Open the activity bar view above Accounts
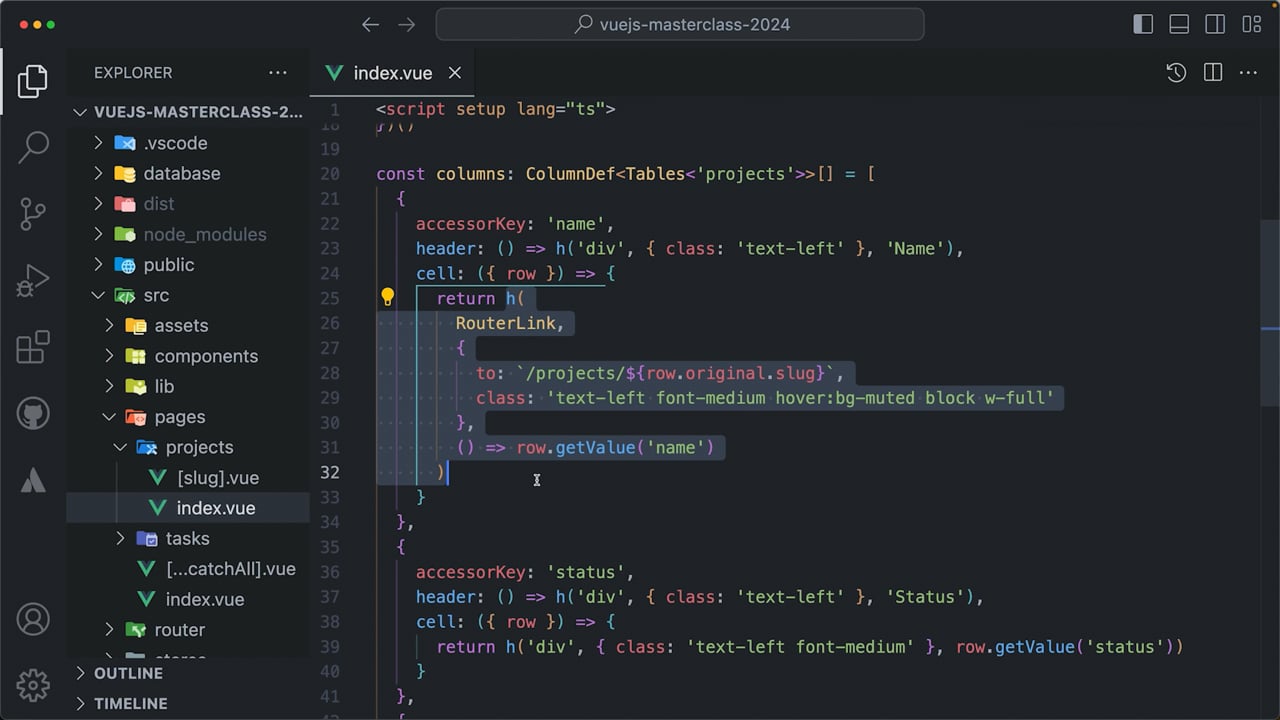1280x720 pixels. (33, 479)
